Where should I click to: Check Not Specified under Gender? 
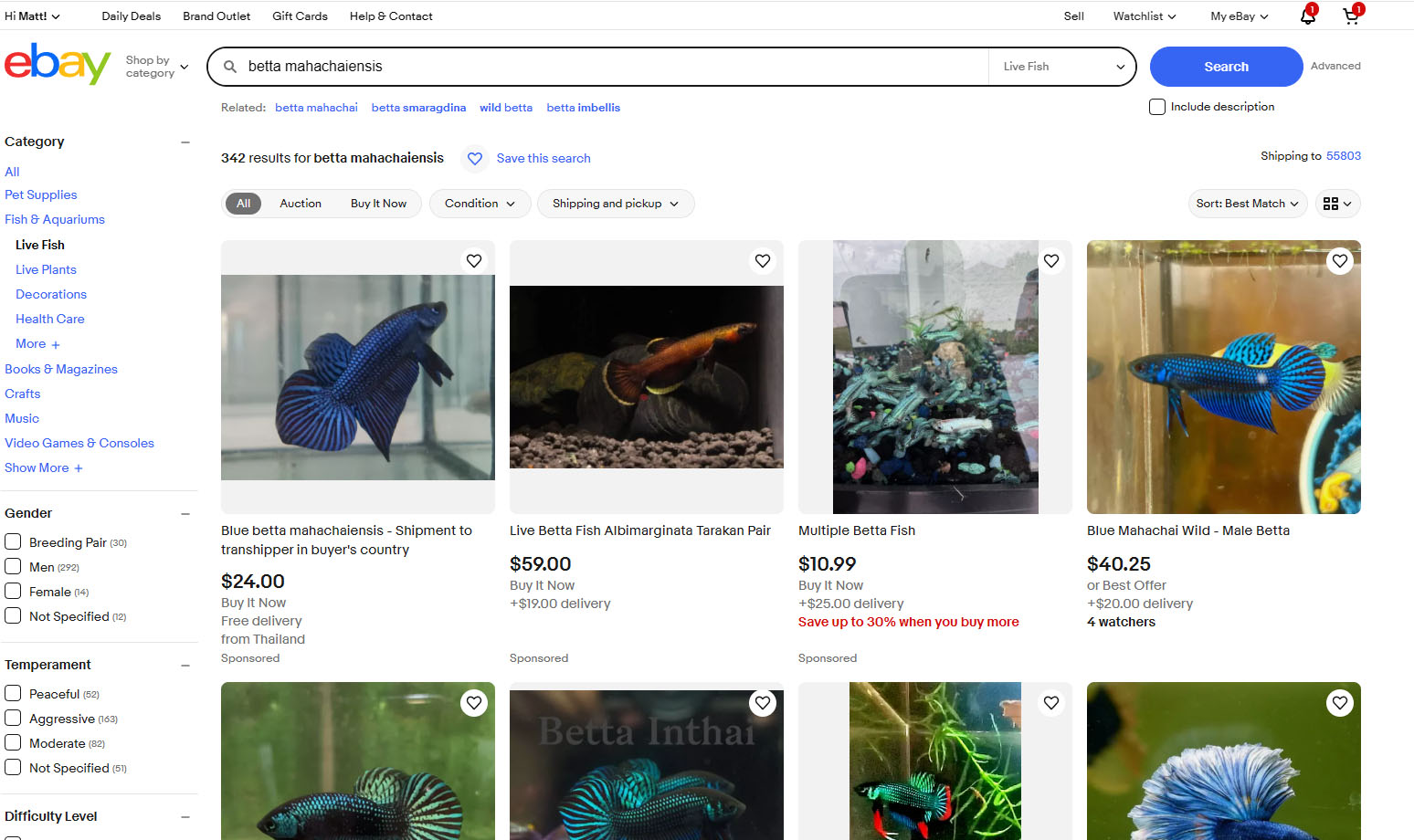[13, 615]
